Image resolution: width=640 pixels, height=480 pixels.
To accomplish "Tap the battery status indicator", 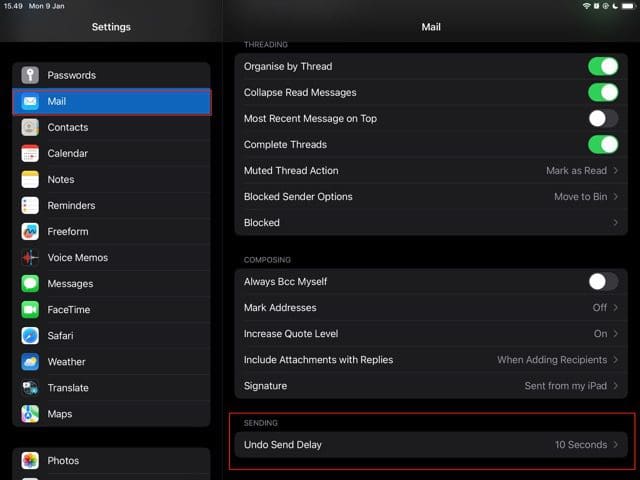I will coord(628,7).
